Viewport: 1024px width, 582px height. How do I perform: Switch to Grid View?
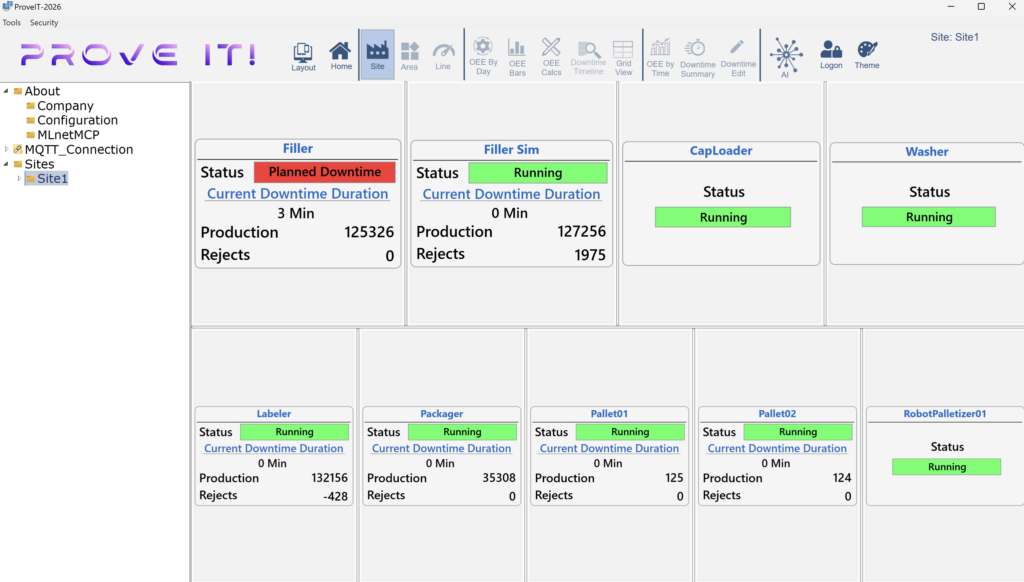pyautogui.click(x=622, y=55)
